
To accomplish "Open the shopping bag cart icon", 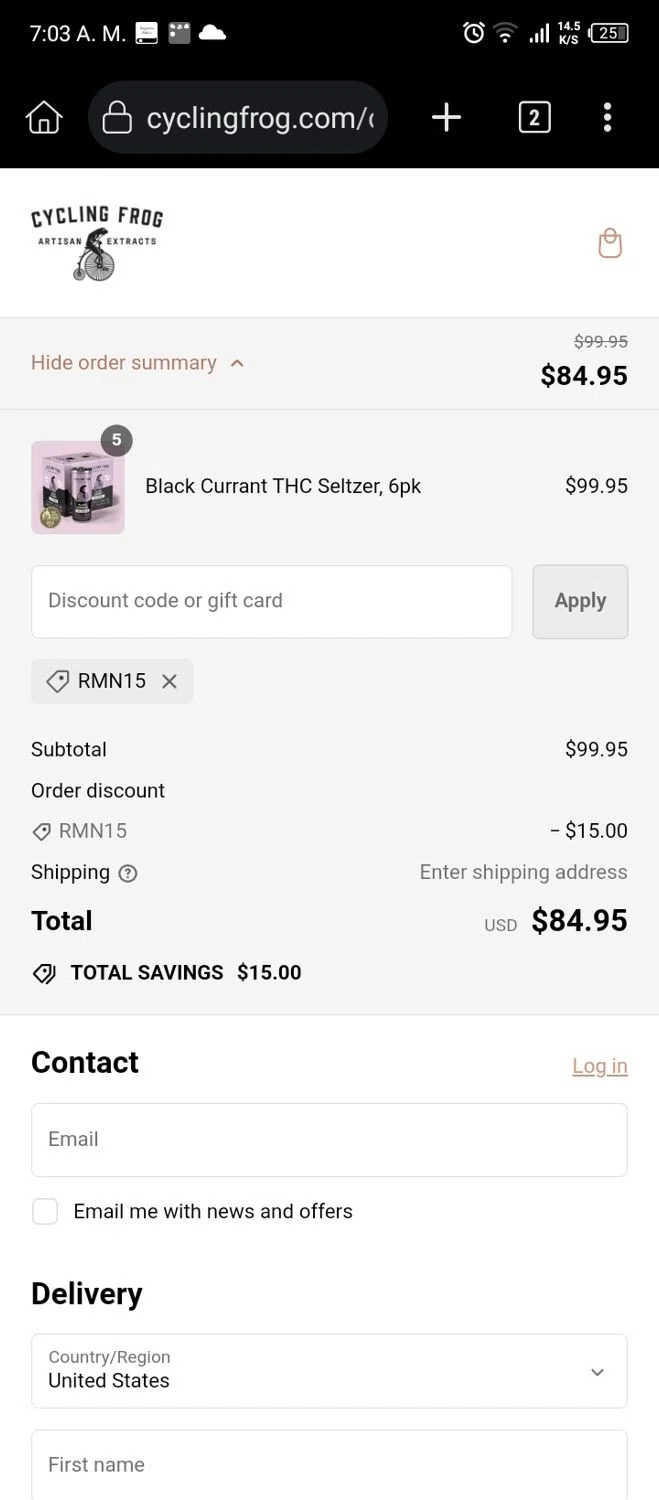I will 610,243.
